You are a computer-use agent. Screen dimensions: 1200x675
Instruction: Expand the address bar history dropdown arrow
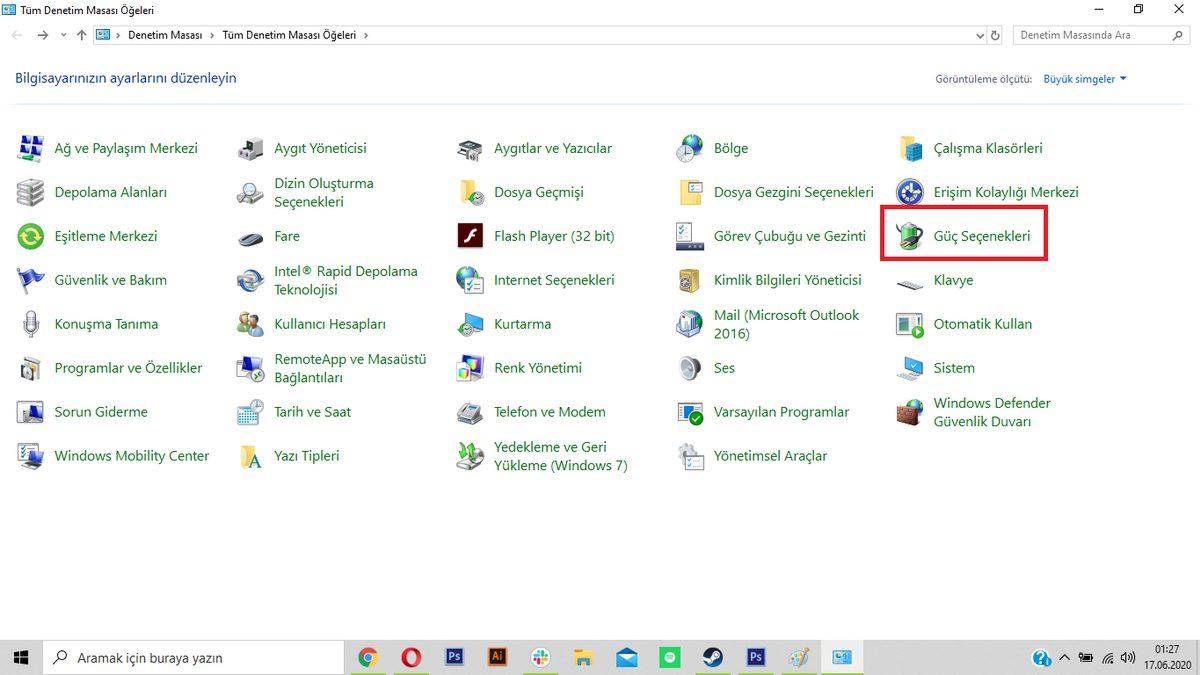pos(980,35)
